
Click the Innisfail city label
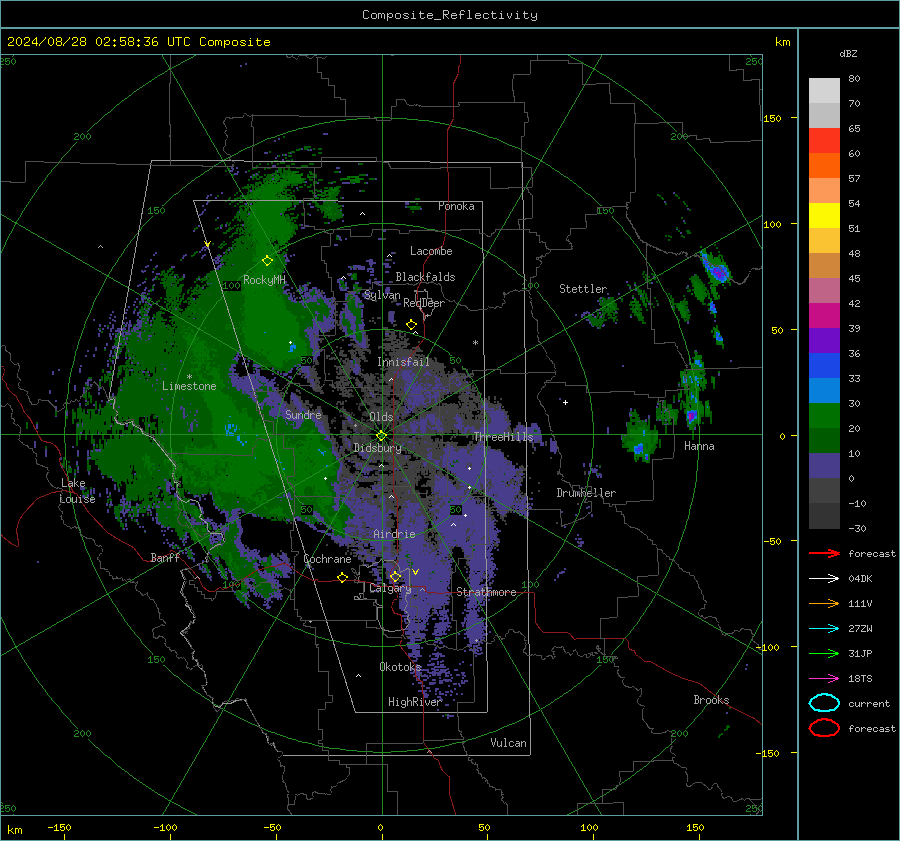403,362
